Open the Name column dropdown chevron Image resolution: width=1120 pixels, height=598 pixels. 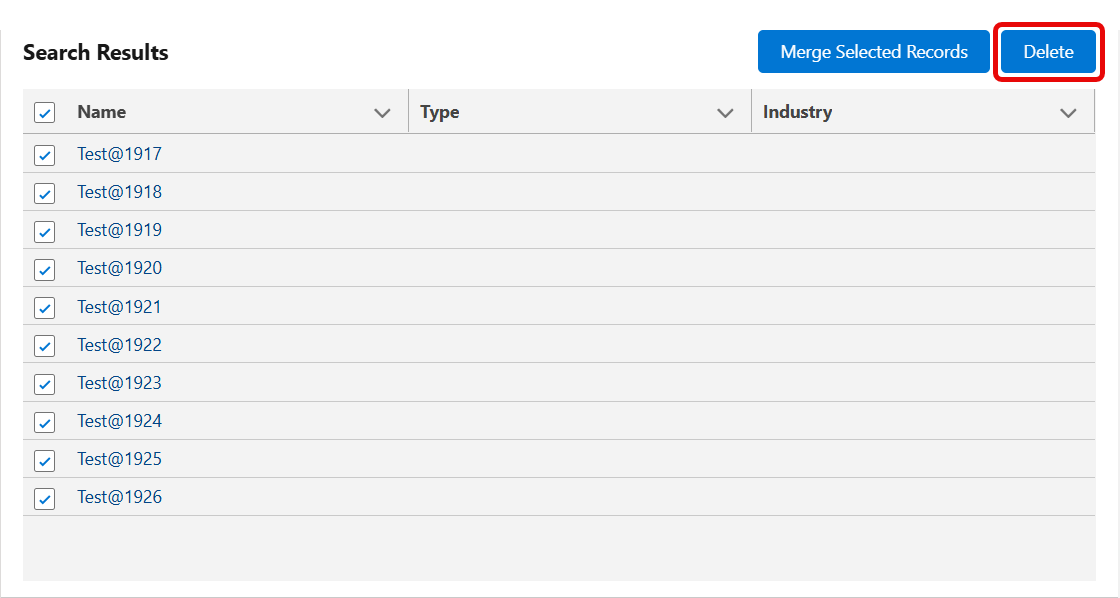click(x=382, y=113)
